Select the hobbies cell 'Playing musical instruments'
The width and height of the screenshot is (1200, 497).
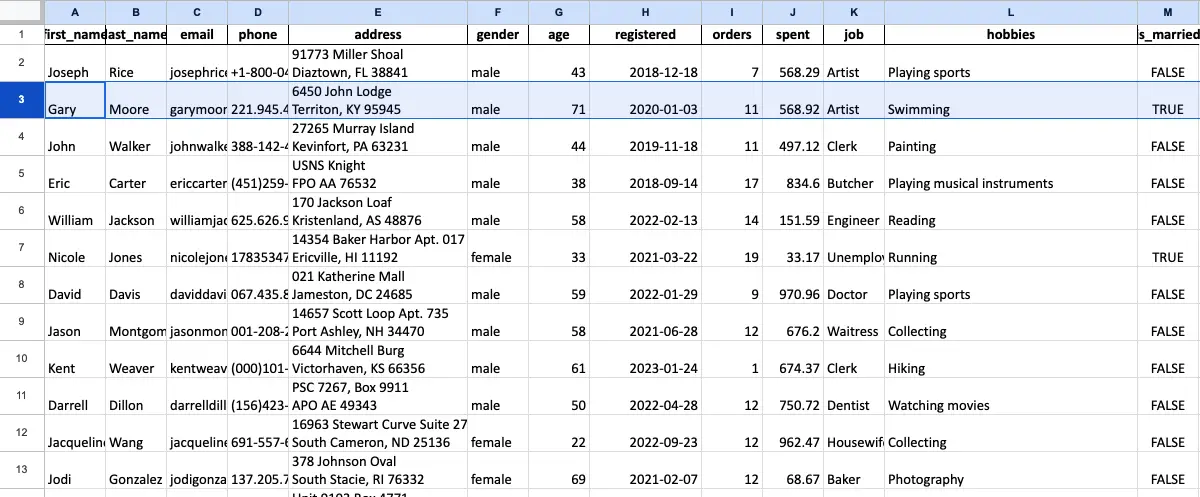coord(1010,174)
